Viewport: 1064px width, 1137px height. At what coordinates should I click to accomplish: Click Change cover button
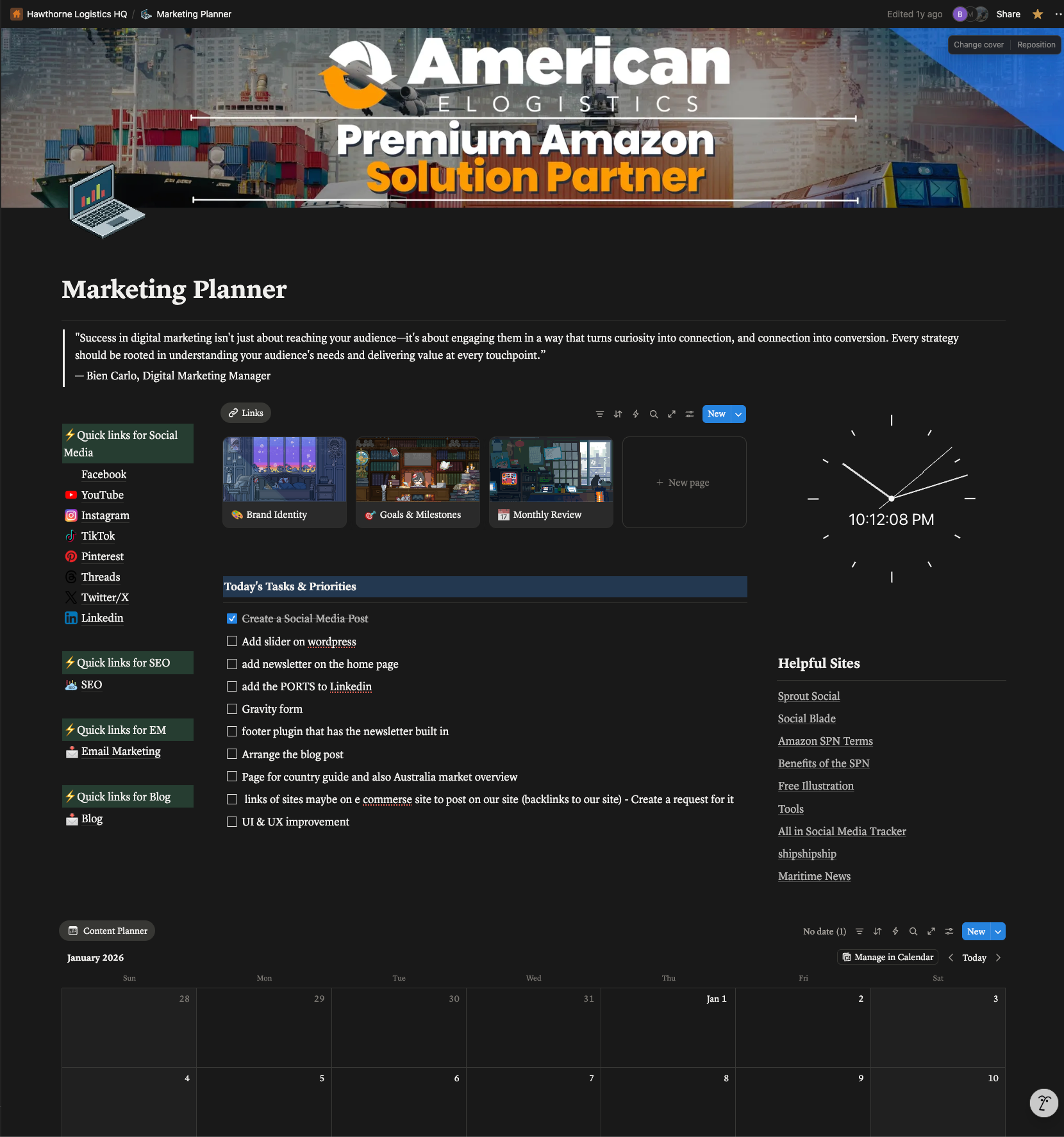tap(978, 45)
